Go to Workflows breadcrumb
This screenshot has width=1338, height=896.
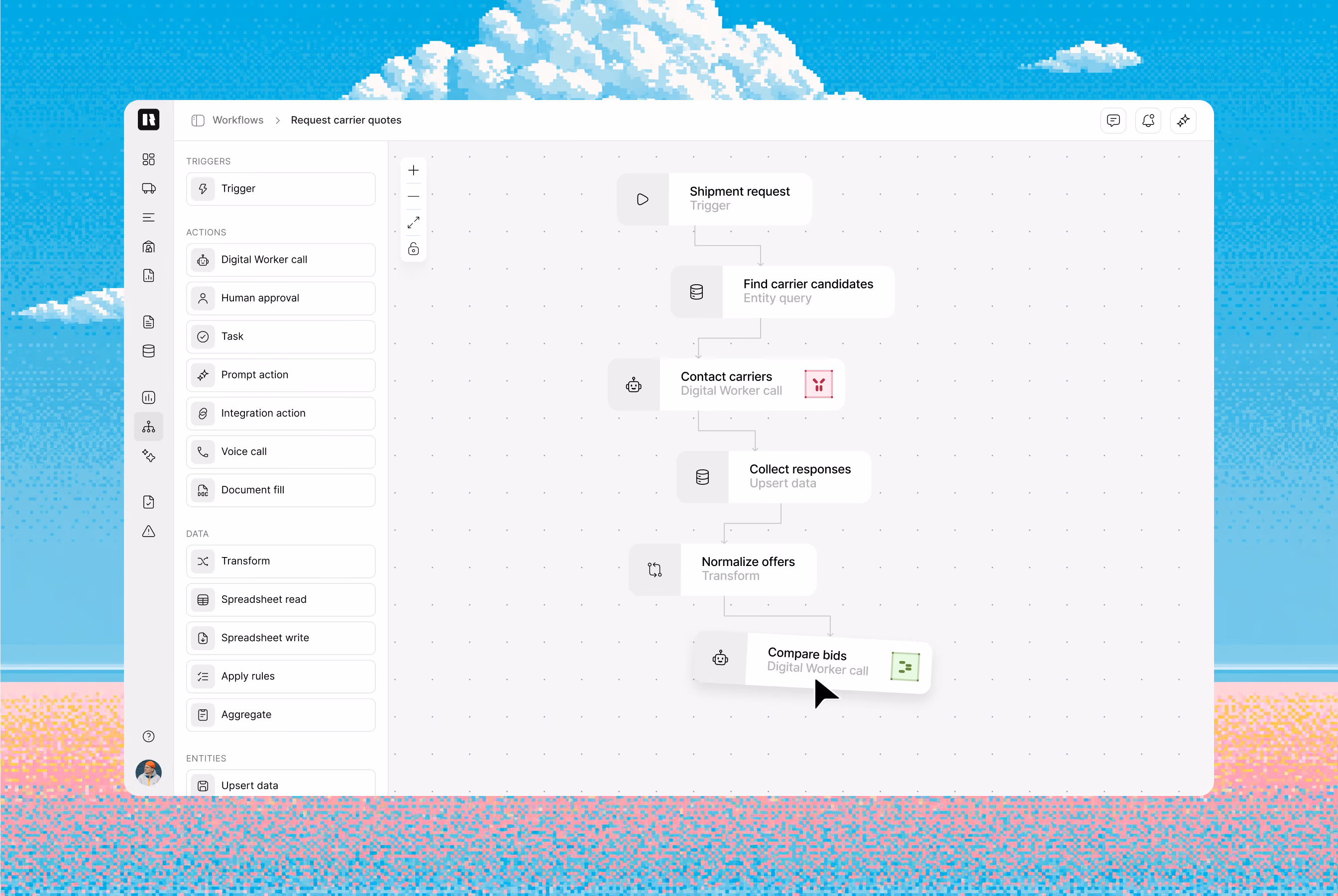point(237,120)
